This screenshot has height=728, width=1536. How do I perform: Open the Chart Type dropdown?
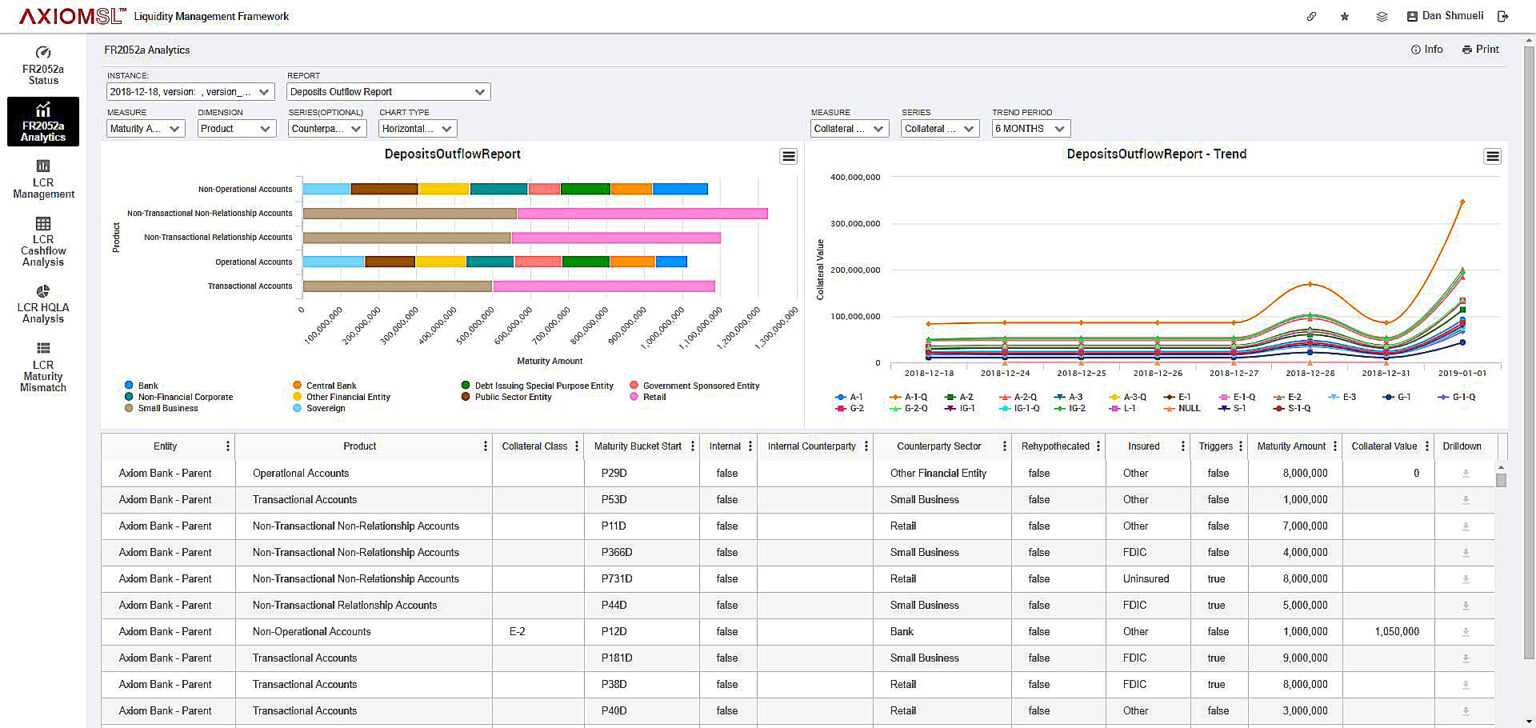418,129
